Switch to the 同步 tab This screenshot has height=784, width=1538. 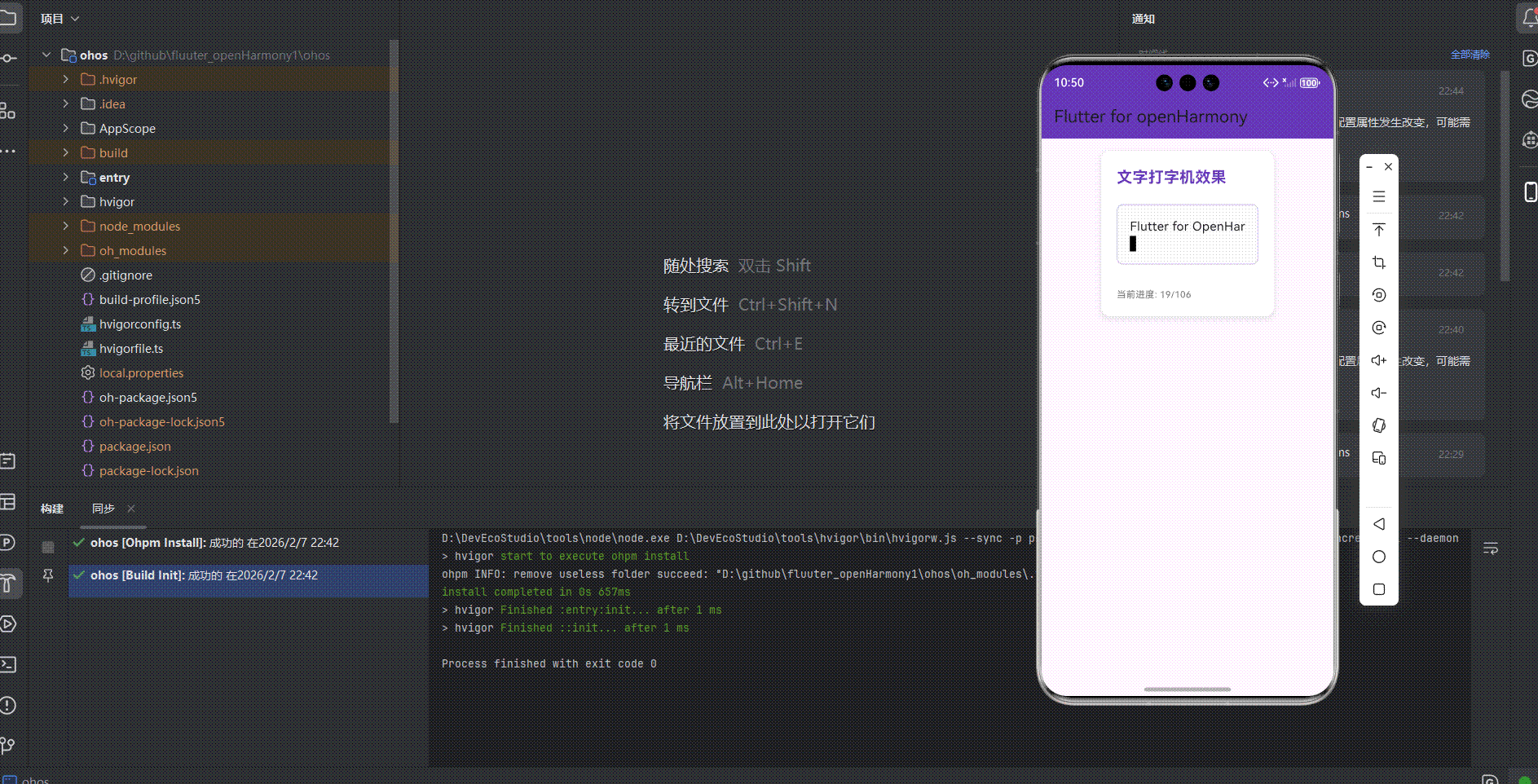pos(104,509)
